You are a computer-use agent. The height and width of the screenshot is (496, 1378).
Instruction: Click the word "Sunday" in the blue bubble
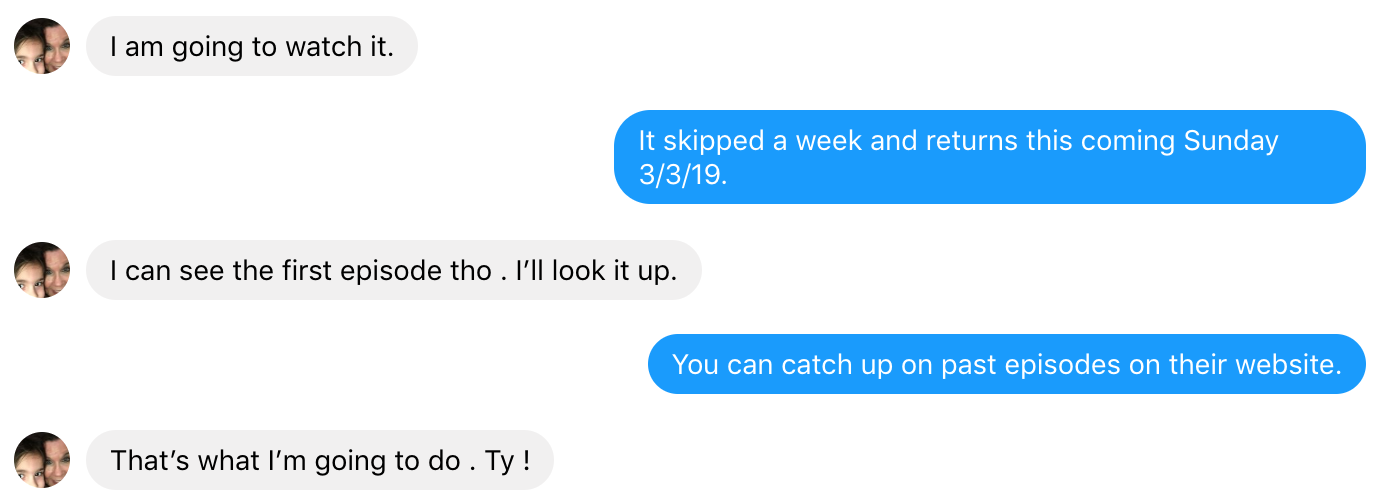(x=1231, y=141)
